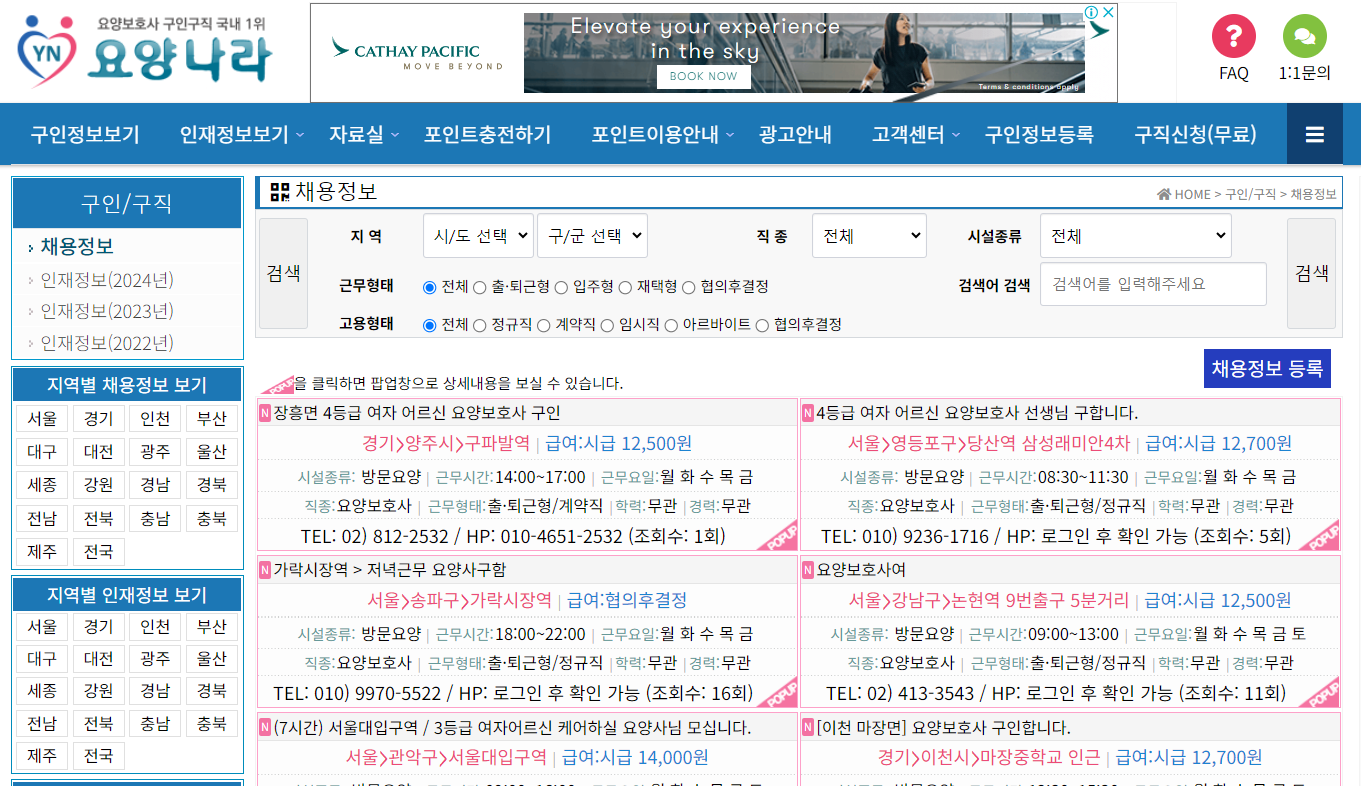
Task: Select 입주형 work type radio
Action: tap(562, 287)
